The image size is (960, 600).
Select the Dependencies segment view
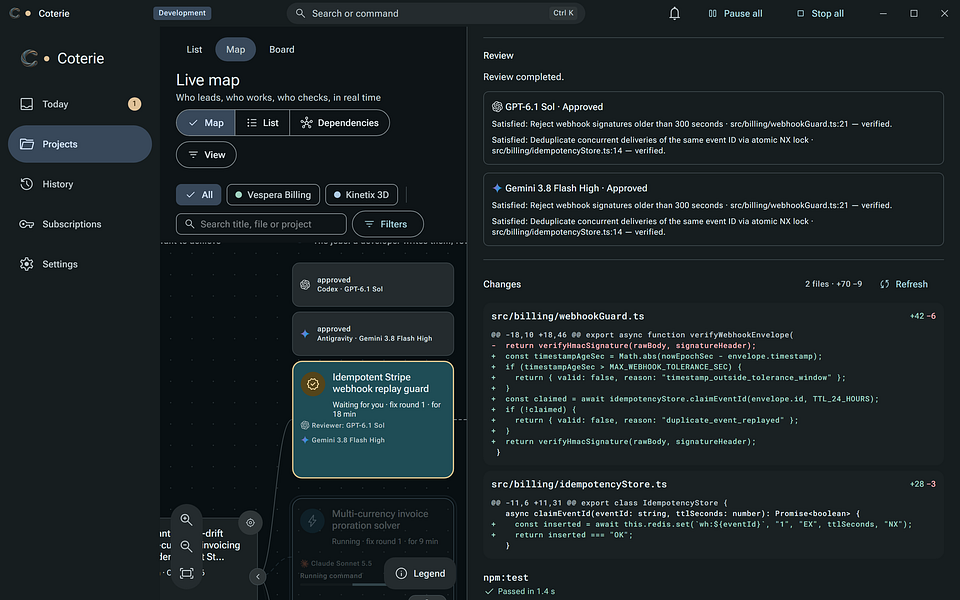339,123
